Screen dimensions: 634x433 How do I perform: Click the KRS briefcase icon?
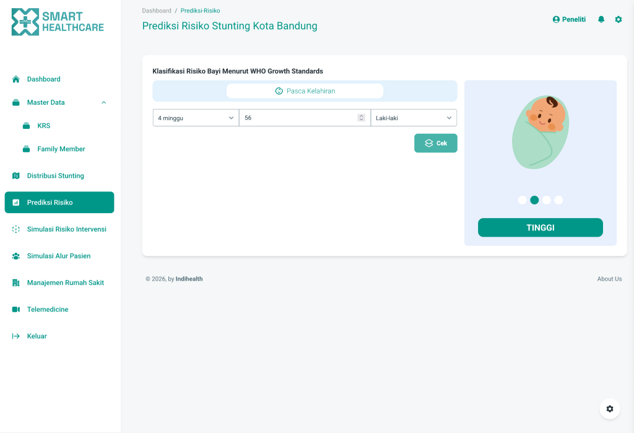[26, 126]
